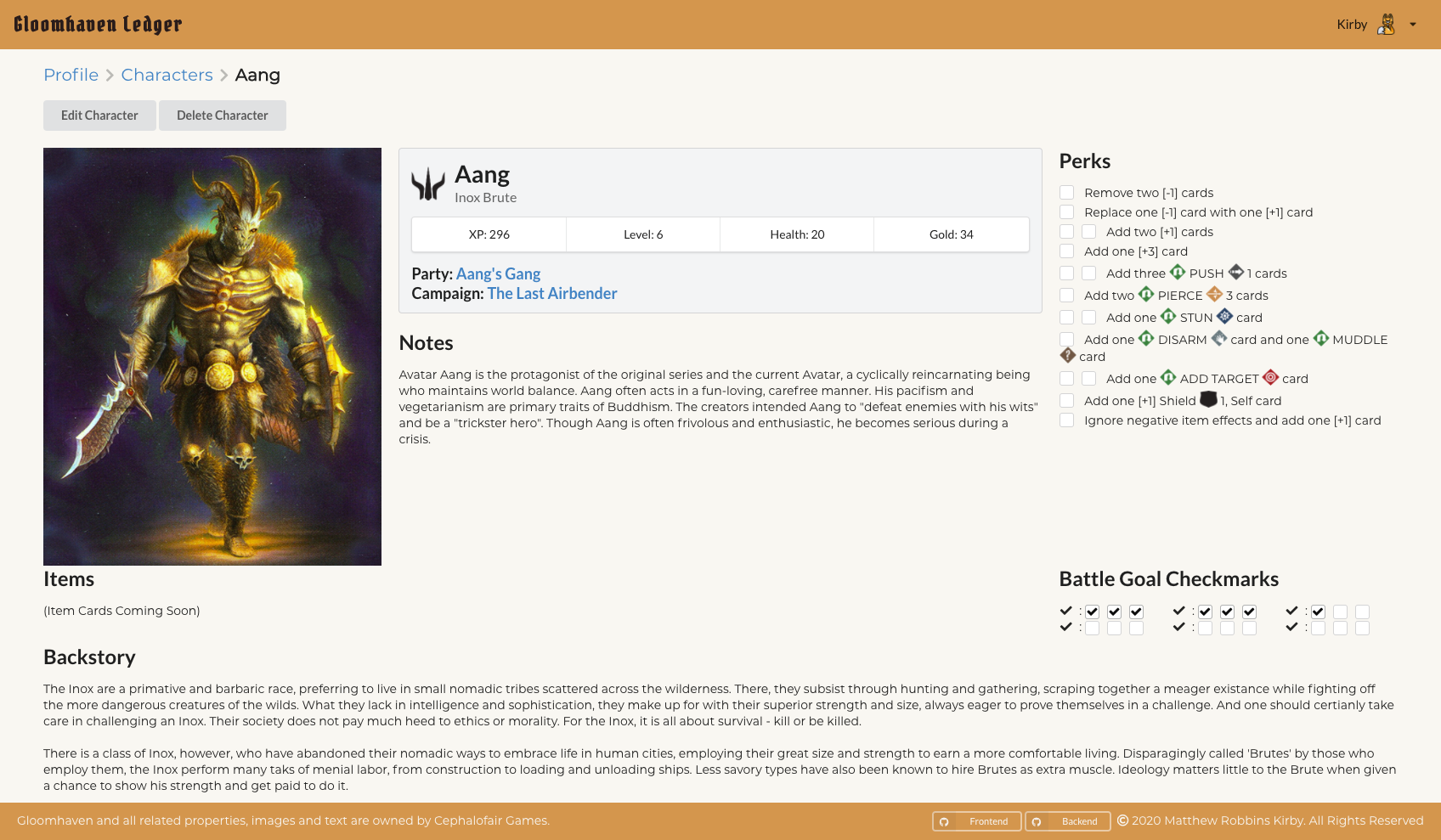Viewport: 1441px width, 840px height.
Task: Open the Frontend GitHub button
Action: coord(977,821)
